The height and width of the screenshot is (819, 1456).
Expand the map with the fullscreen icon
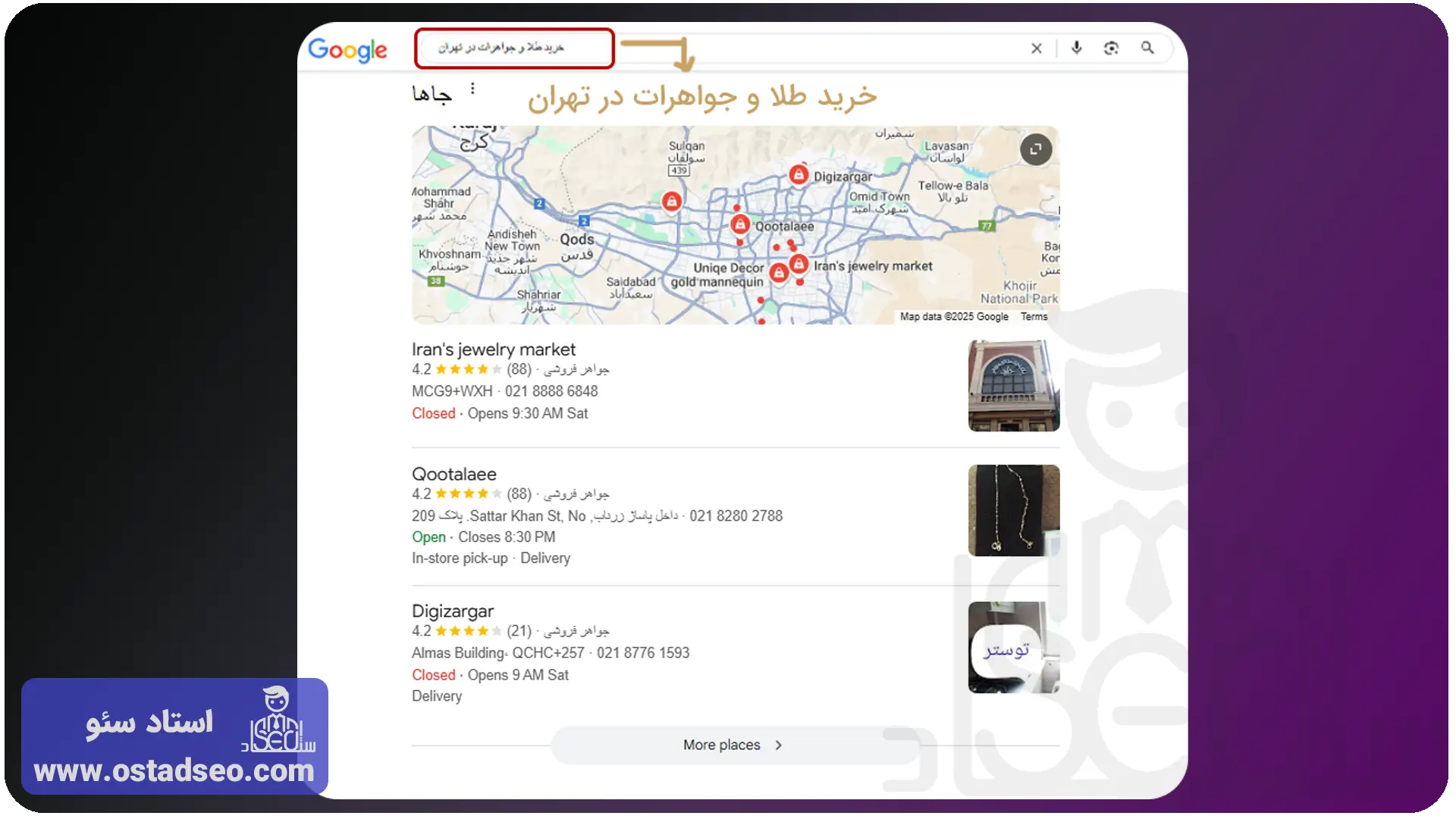click(1036, 149)
